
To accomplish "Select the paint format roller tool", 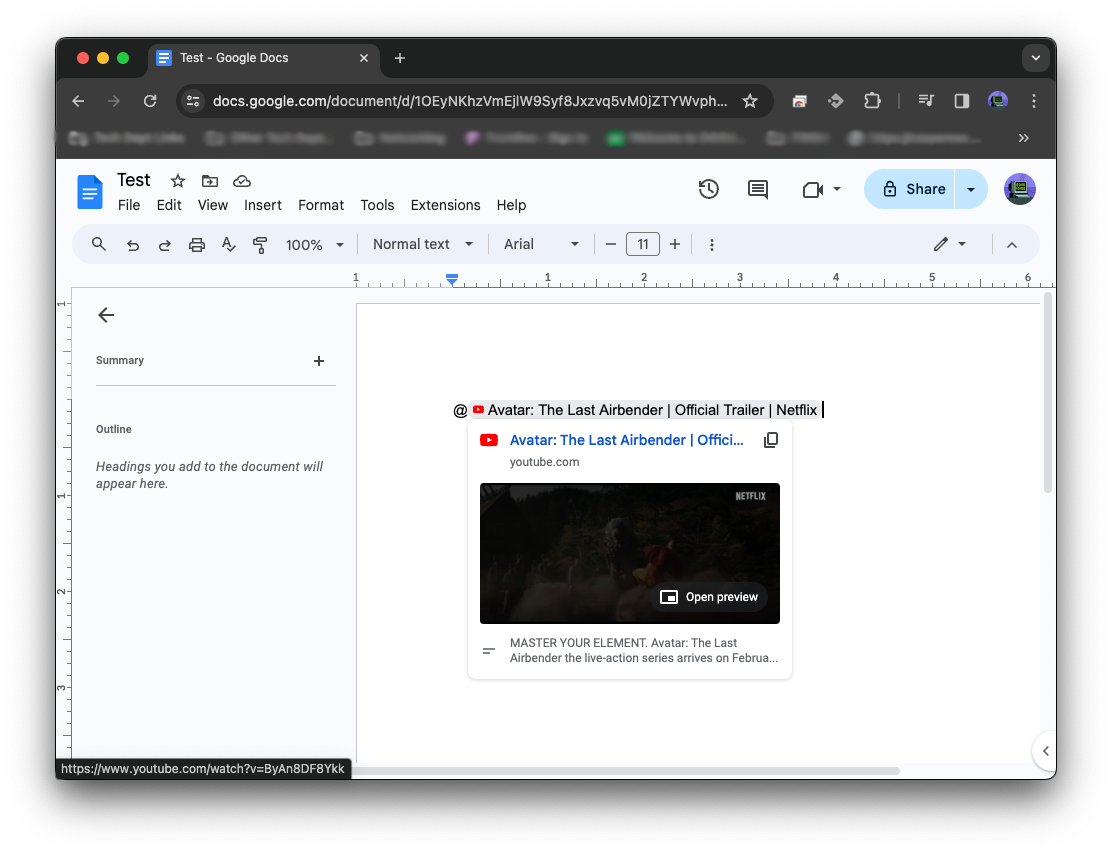I will tap(260, 245).
